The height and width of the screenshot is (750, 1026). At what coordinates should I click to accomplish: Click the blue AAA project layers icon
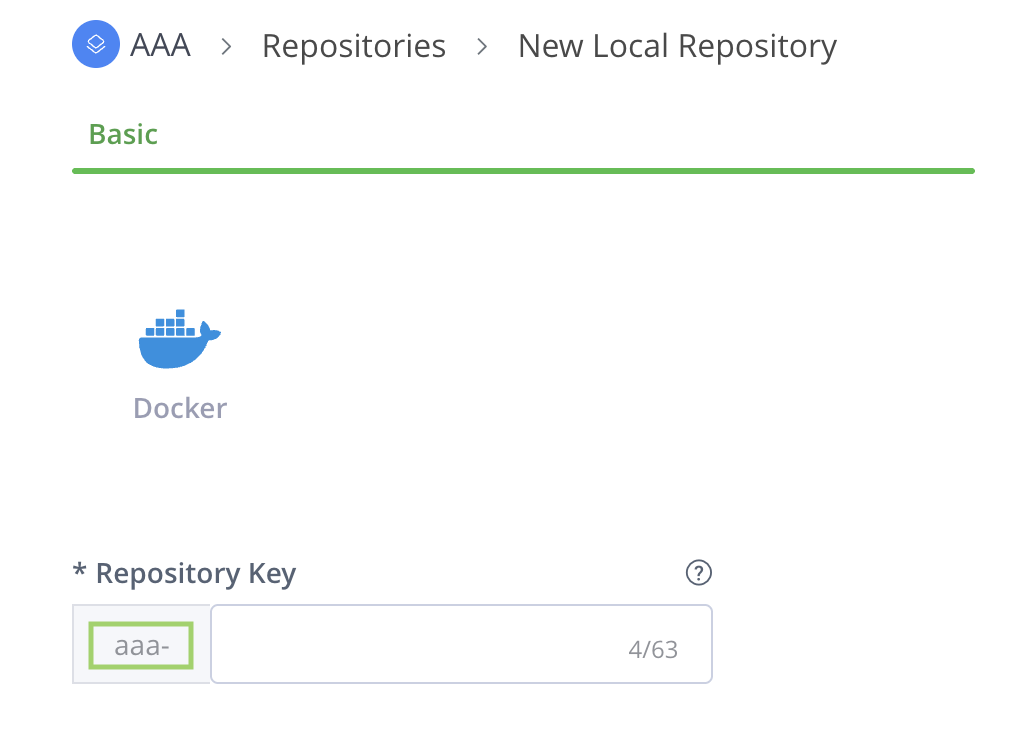pos(96,45)
